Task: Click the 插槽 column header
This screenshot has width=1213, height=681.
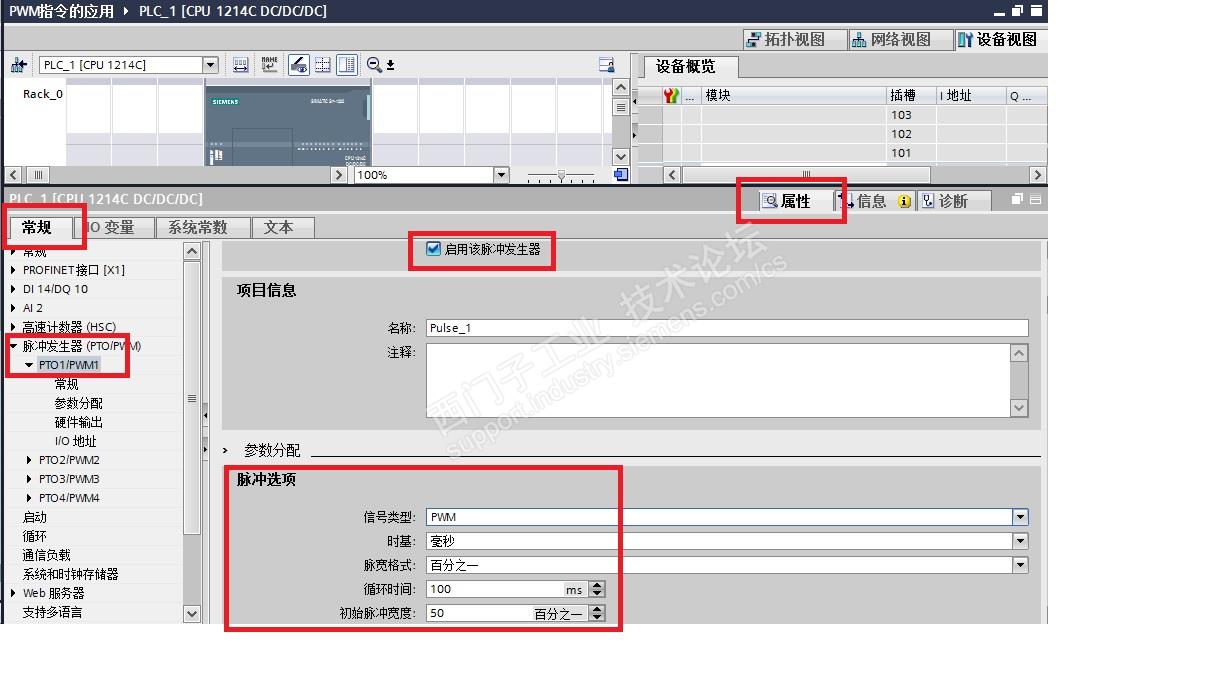Action: (x=910, y=95)
